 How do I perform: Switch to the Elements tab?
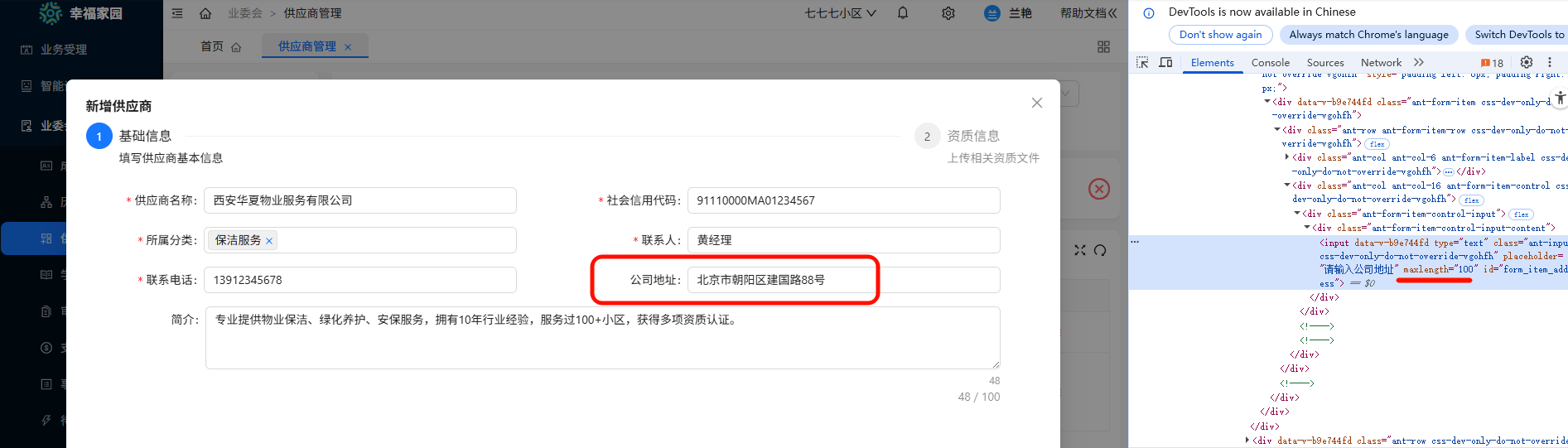tap(1212, 63)
